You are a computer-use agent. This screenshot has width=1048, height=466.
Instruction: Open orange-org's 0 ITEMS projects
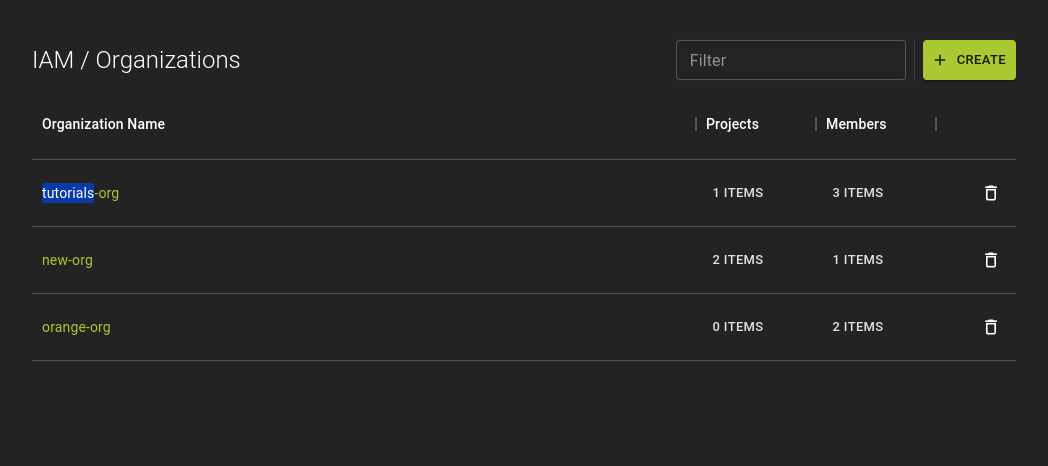coord(738,327)
